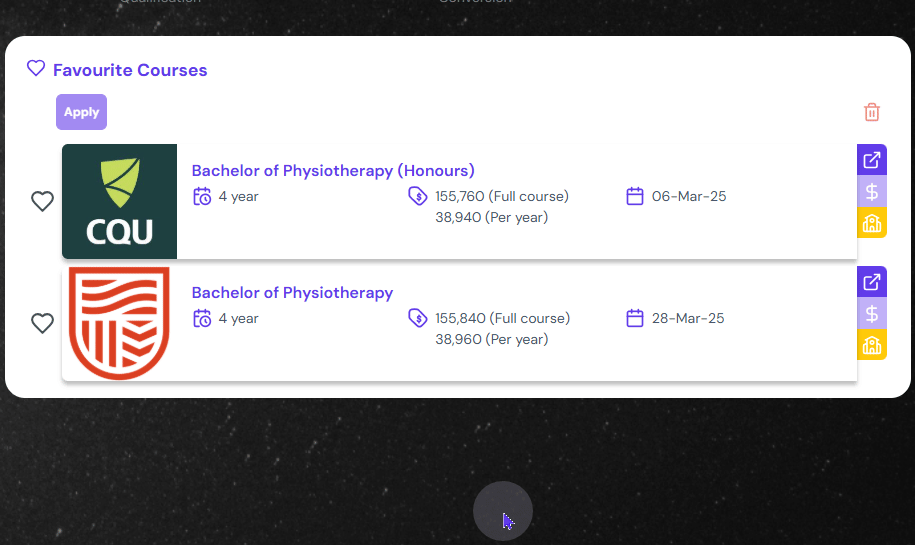Screen dimensions: 915x545
Task: Click price tag icon beside 155,760
Action: tap(418, 196)
